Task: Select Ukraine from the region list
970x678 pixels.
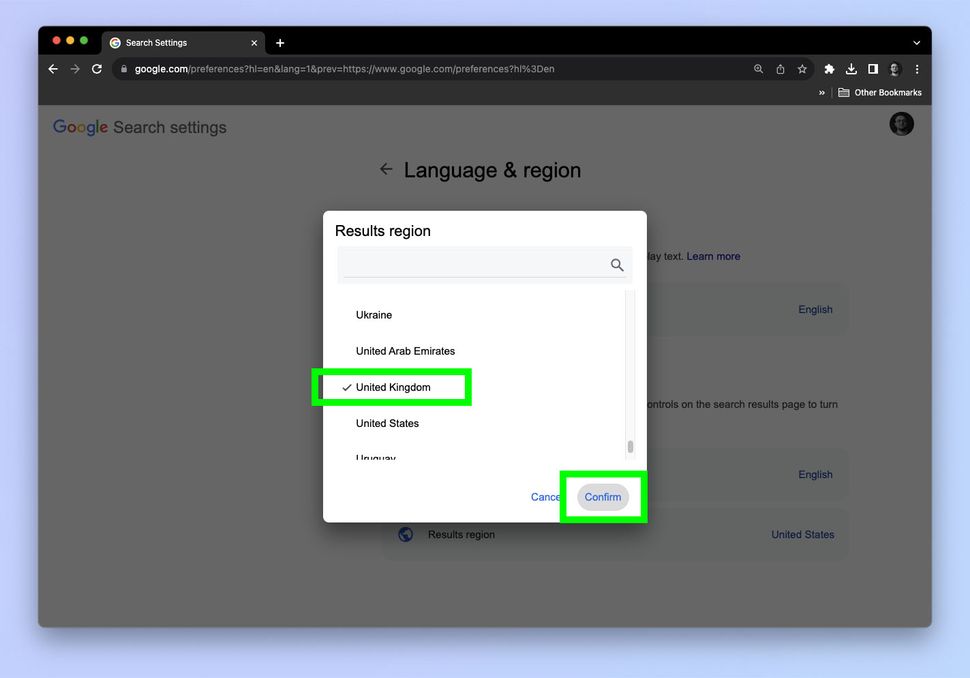Action: [374, 314]
